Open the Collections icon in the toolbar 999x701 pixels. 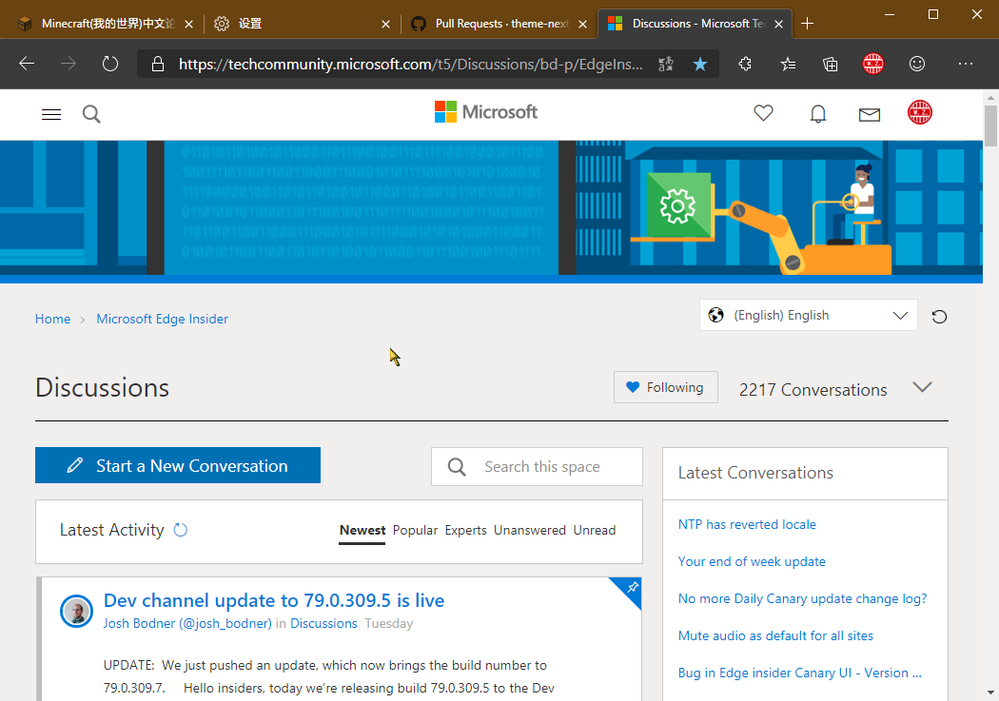[x=830, y=64]
